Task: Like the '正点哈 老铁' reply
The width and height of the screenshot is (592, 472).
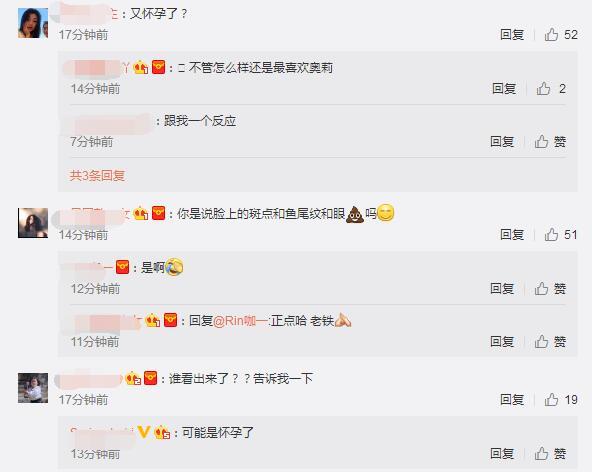Action: (550, 342)
